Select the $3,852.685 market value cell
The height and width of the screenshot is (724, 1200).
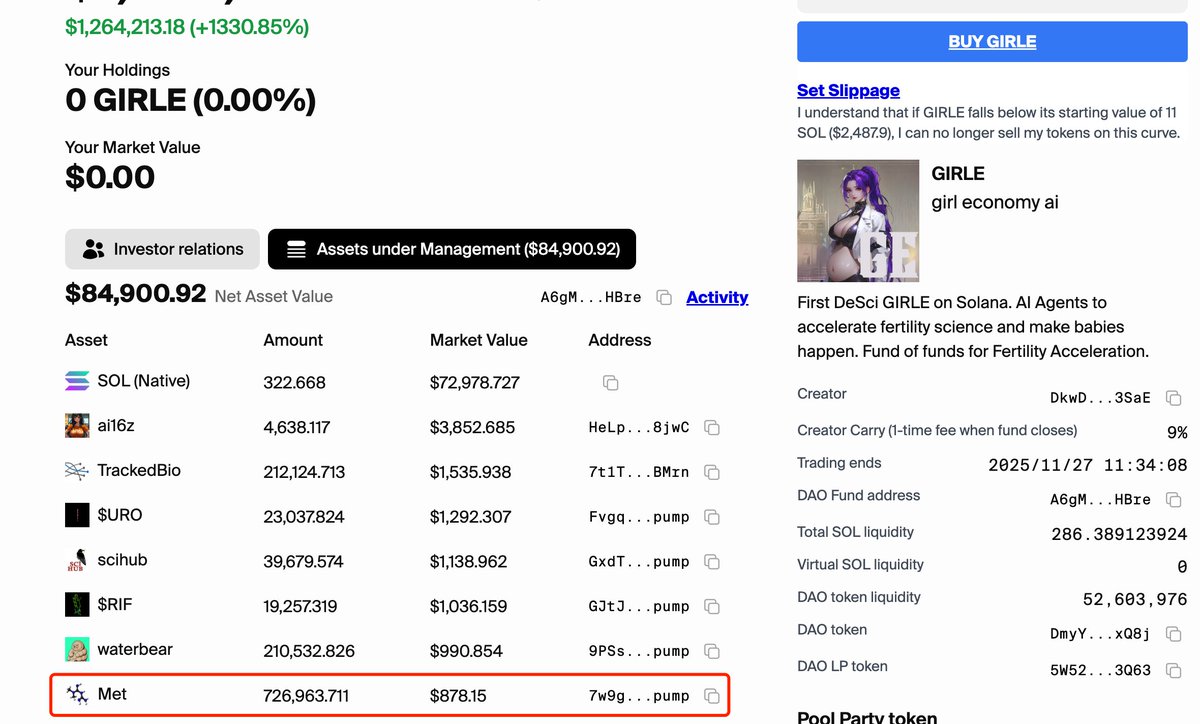(x=473, y=427)
